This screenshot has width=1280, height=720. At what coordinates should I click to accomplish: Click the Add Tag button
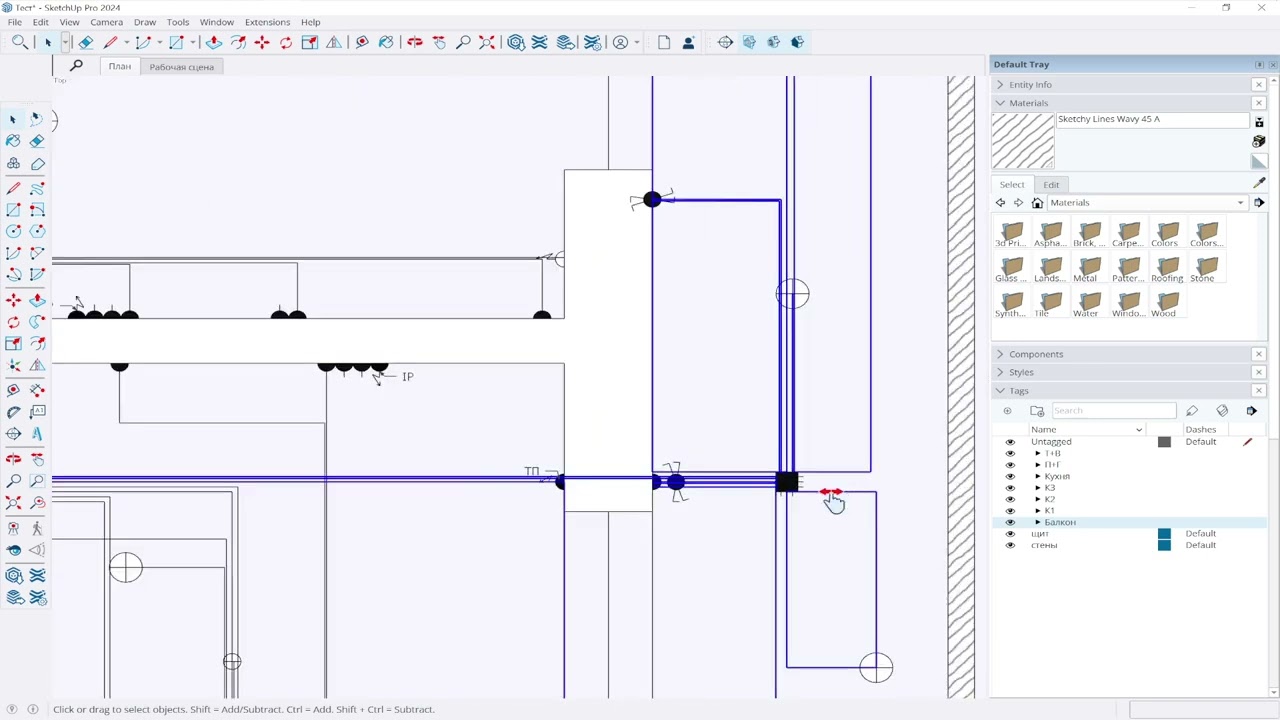point(1007,411)
